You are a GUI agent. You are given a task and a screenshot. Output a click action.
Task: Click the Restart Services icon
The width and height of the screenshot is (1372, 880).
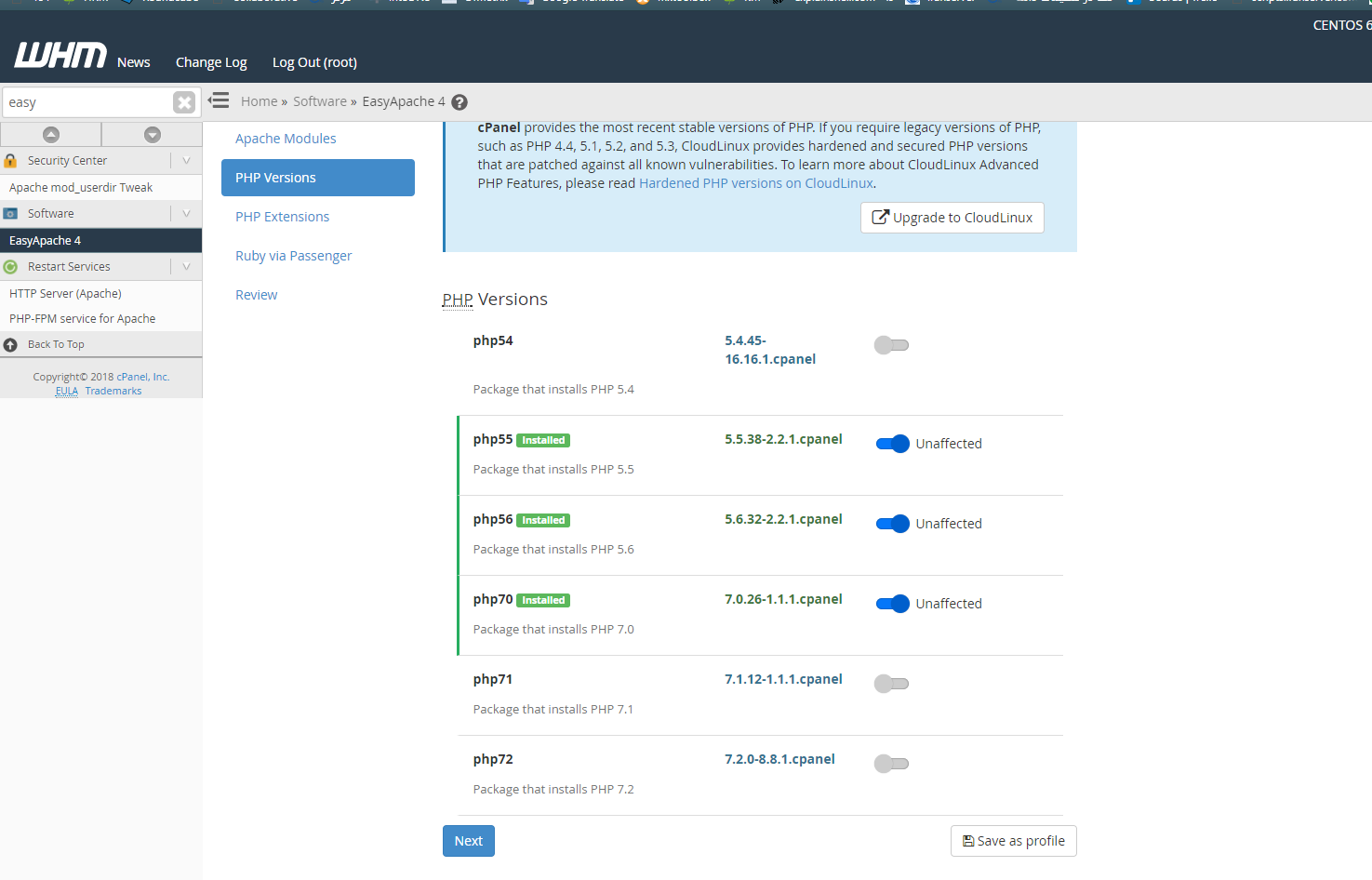click(10, 267)
